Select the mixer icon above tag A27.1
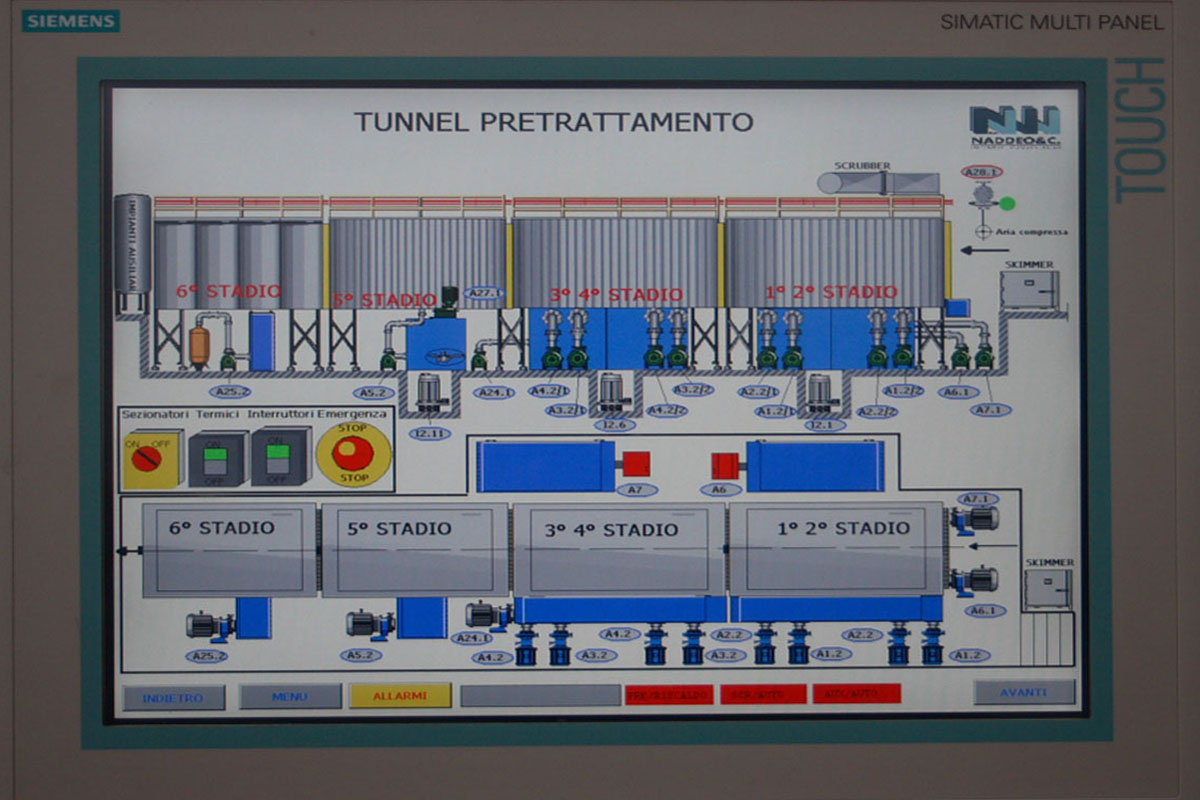 [448, 296]
